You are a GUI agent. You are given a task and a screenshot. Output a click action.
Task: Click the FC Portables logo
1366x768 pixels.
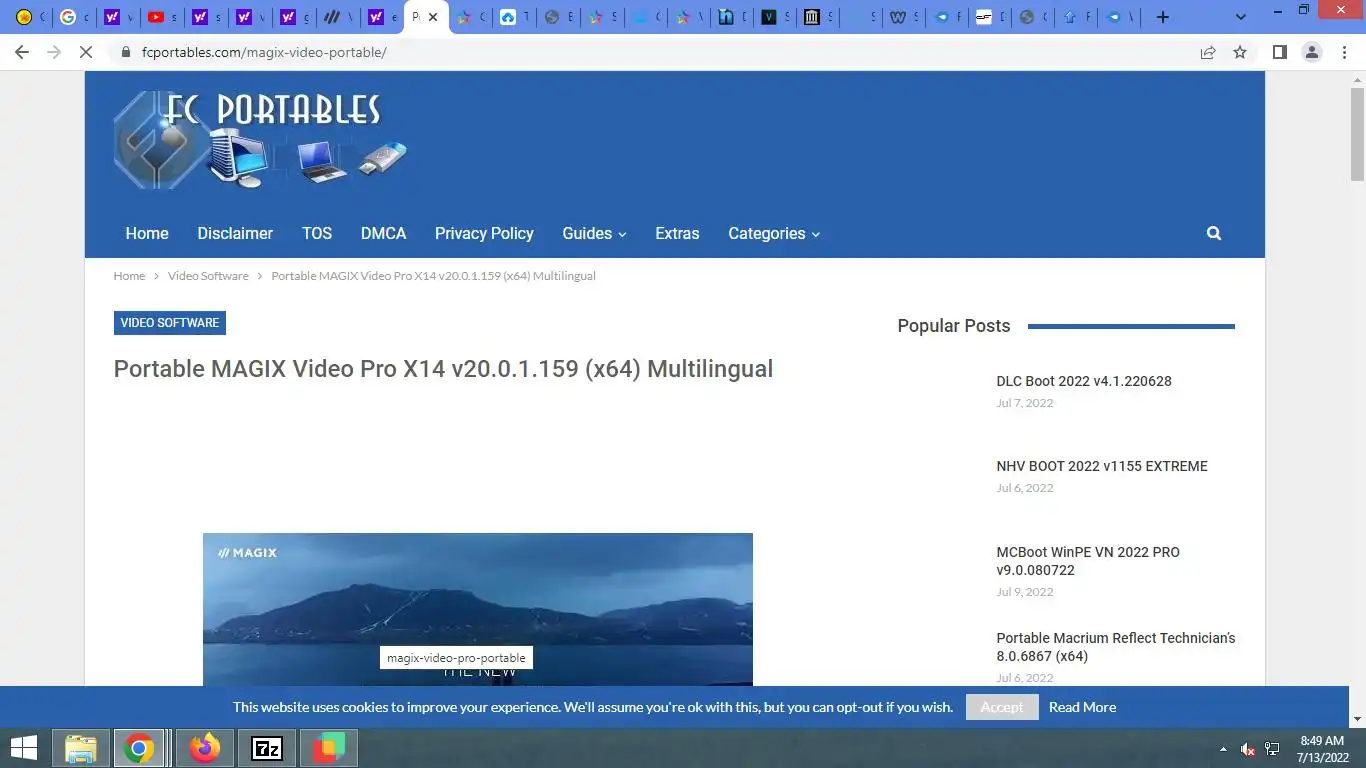pyautogui.click(x=261, y=140)
